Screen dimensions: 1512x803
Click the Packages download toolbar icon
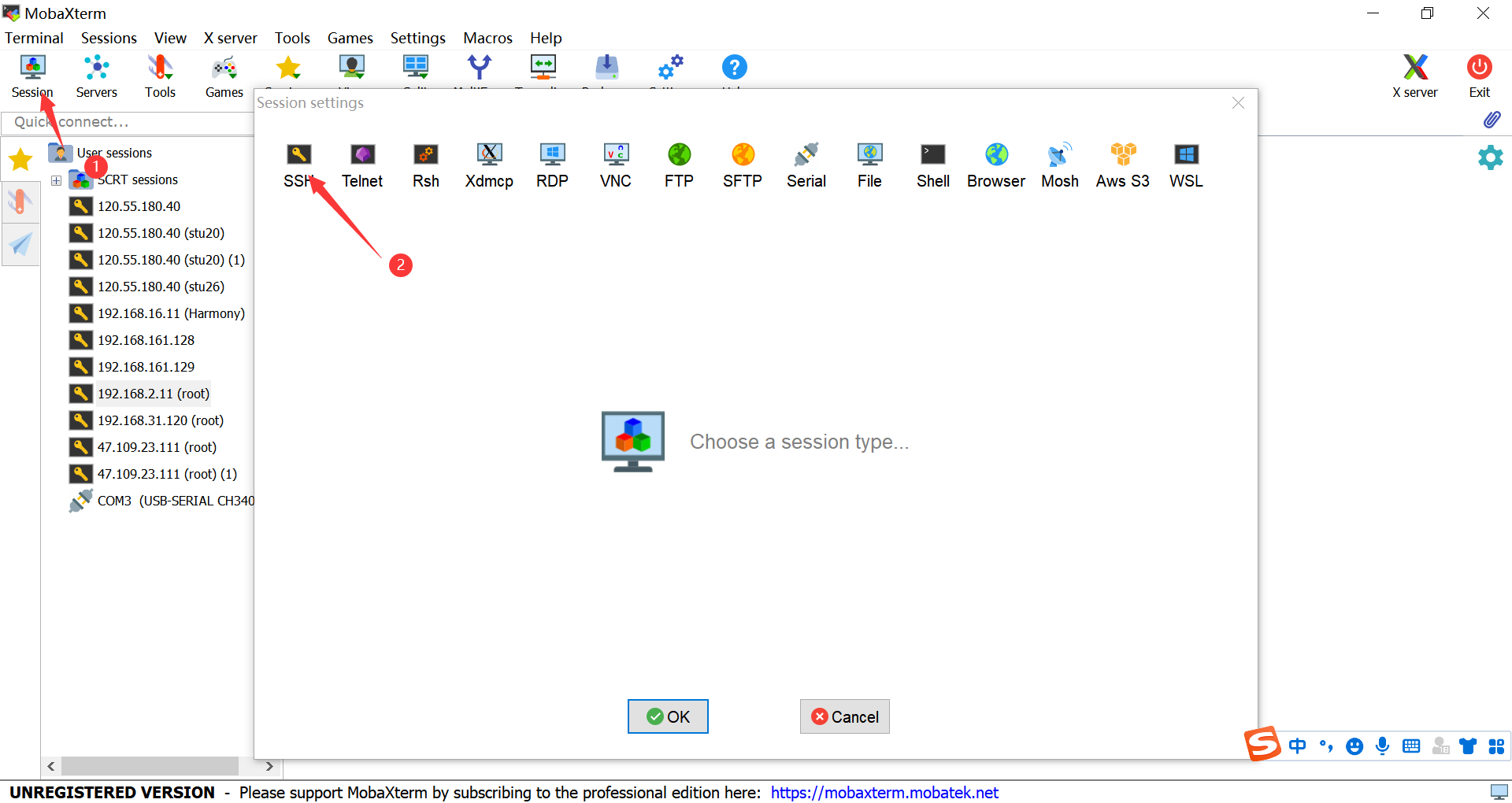[607, 68]
